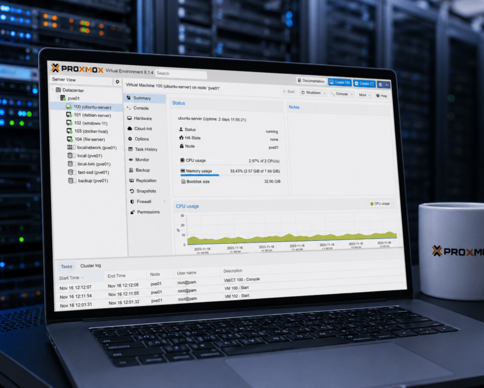Open Server View settings gear icon

click(117, 82)
